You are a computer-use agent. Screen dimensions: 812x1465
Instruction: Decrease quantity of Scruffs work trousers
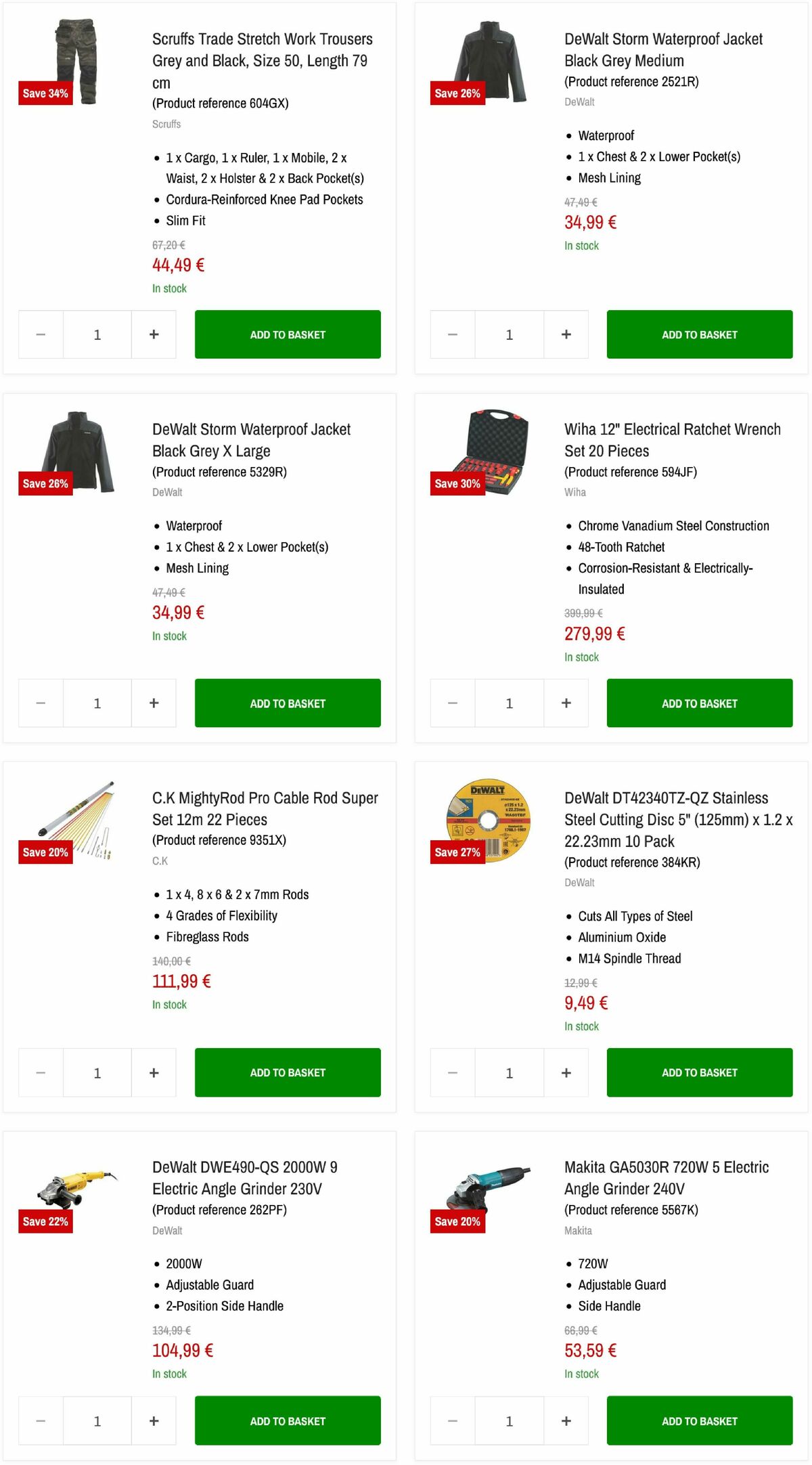click(x=40, y=334)
